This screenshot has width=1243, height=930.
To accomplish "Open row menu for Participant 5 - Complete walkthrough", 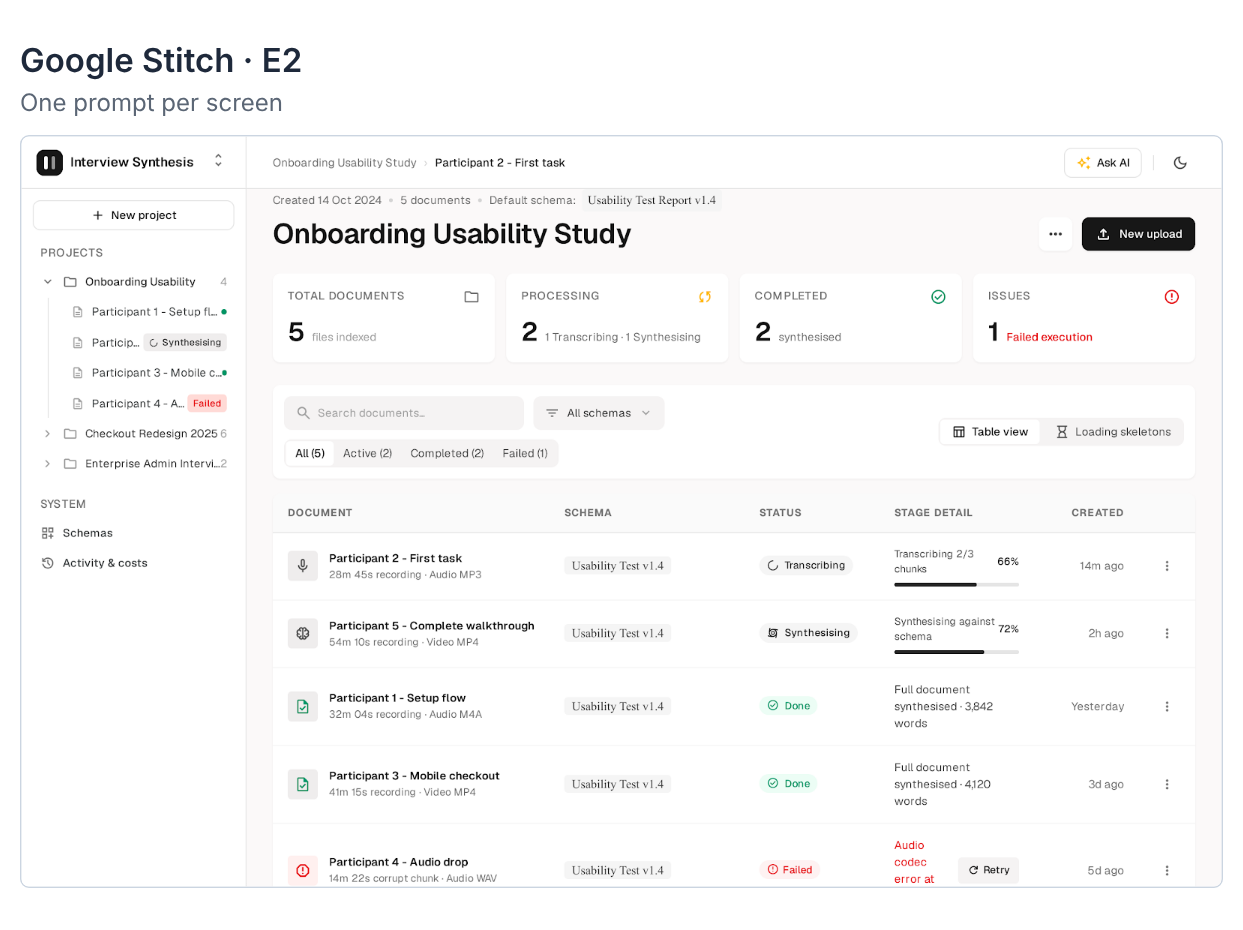I will point(1166,633).
